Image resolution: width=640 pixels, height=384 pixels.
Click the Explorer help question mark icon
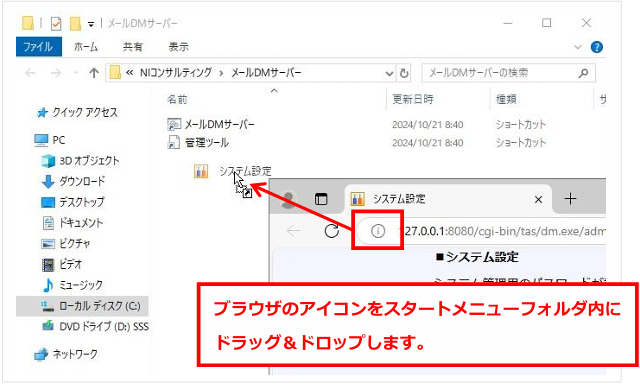(x=597, y=47)
